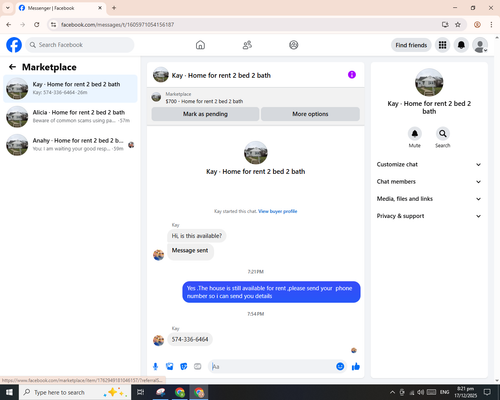Bookmark this tab with the star icon

pyautogui.click(x=458, y=24)
